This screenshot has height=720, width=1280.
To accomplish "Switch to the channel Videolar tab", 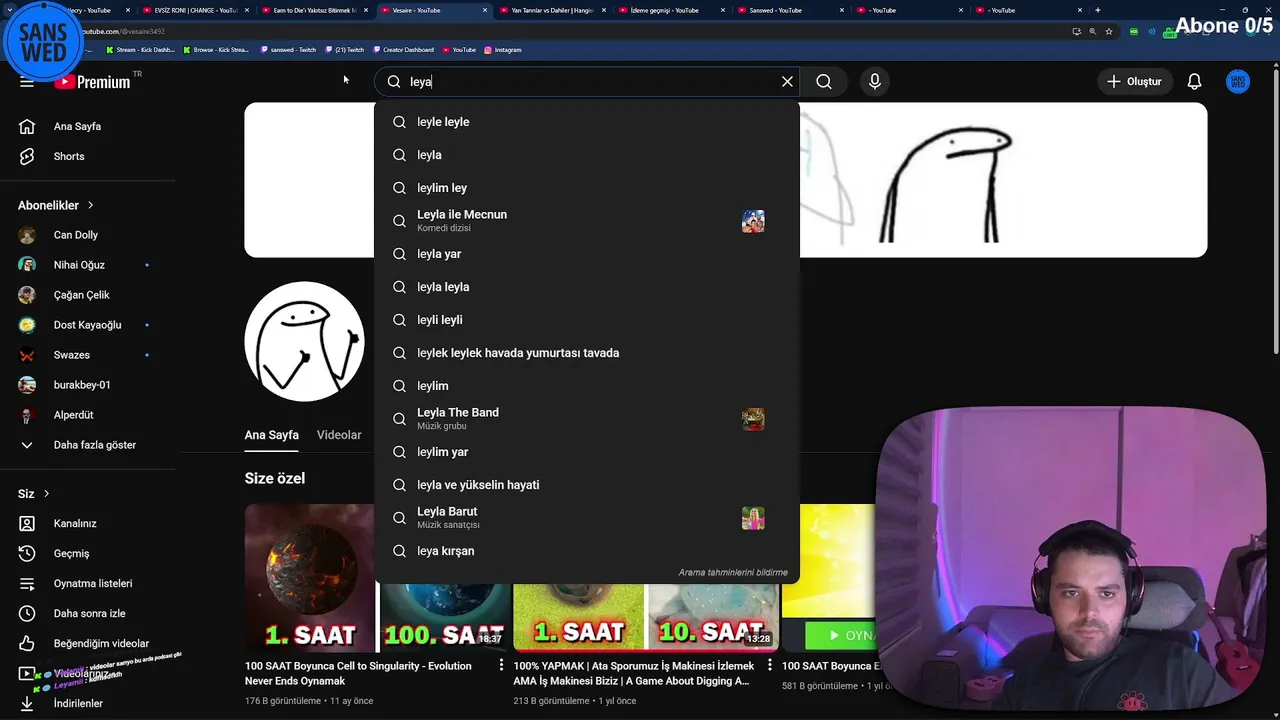I will pos(339,435).
